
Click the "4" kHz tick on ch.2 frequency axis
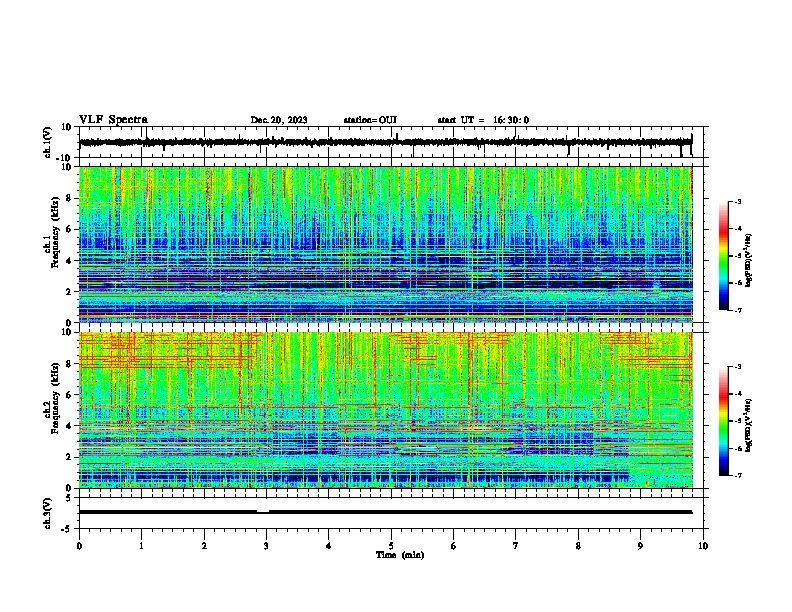69,426
